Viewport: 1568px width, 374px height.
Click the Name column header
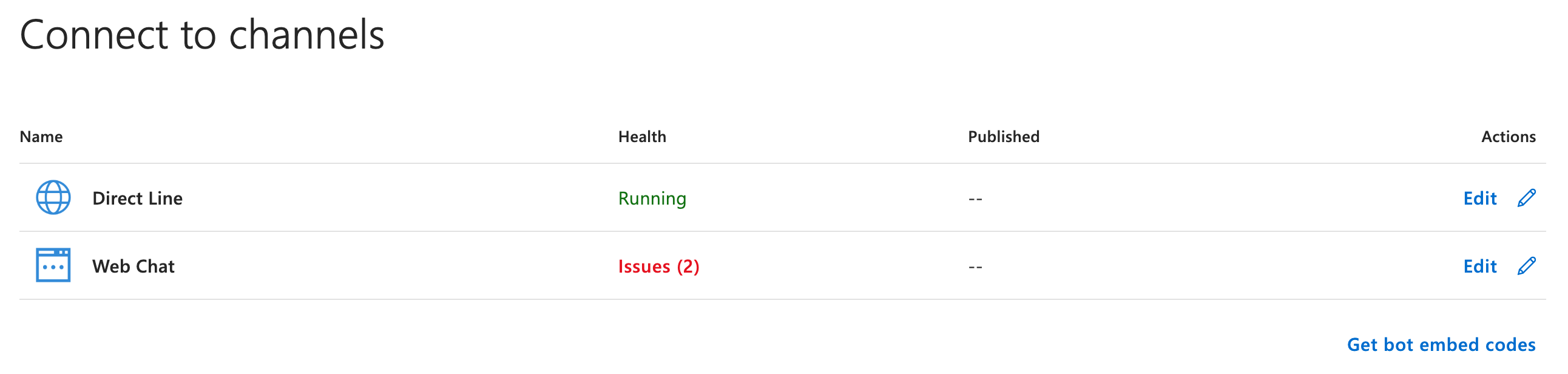(41, 137)
